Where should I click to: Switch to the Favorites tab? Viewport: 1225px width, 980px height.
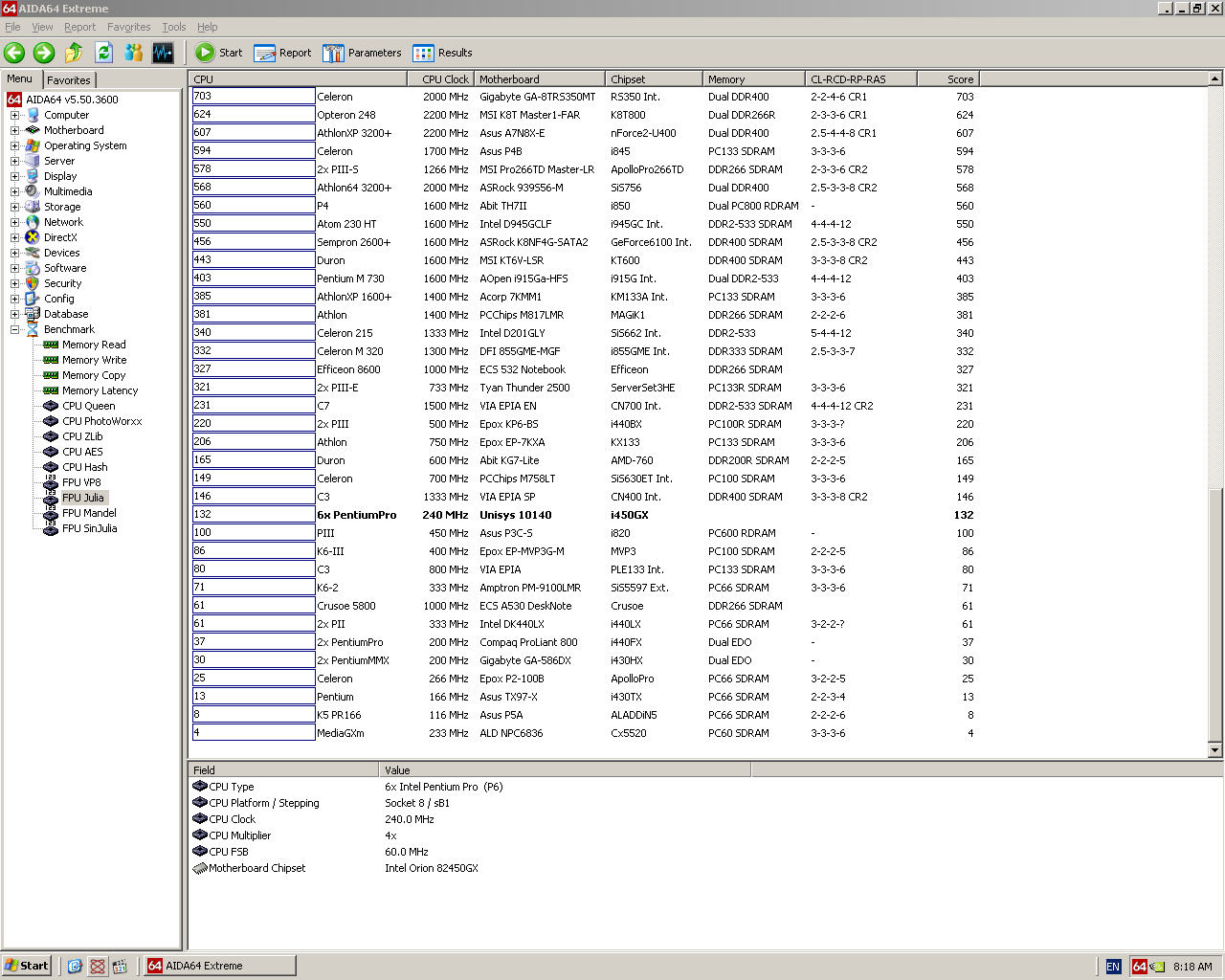tap(69, 80)
